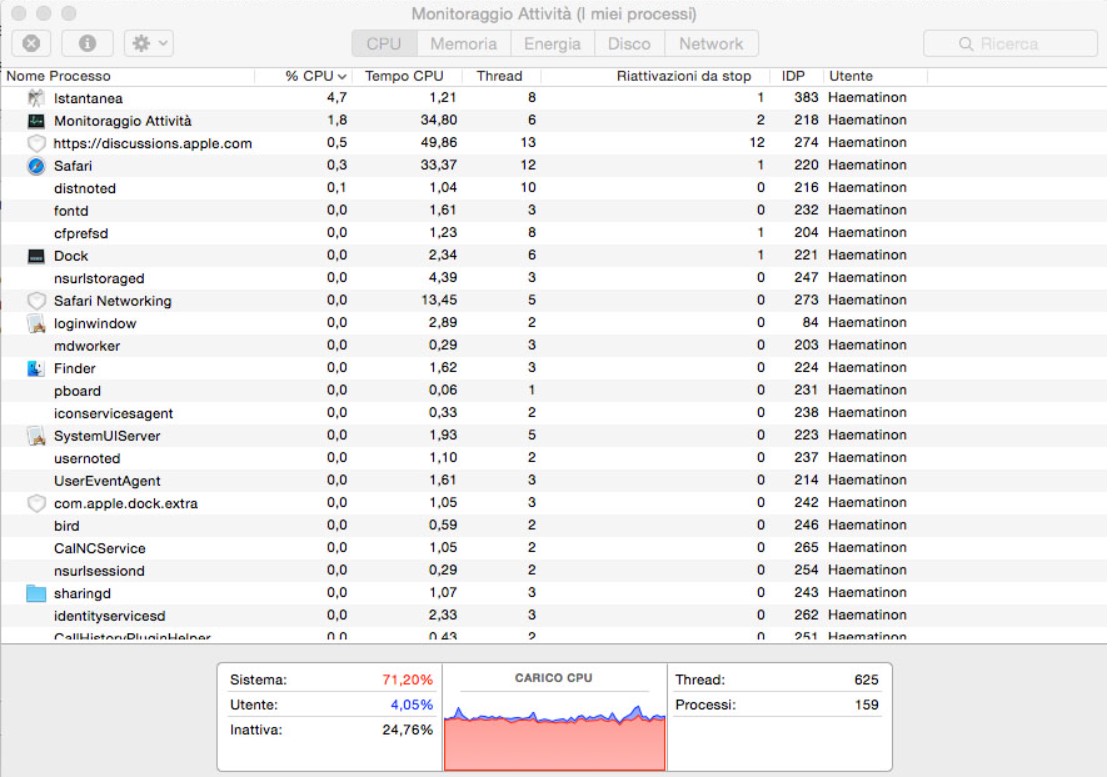Switch to the Memoria tab
This screenshot has width=1117, height=777.
(464, 43)
